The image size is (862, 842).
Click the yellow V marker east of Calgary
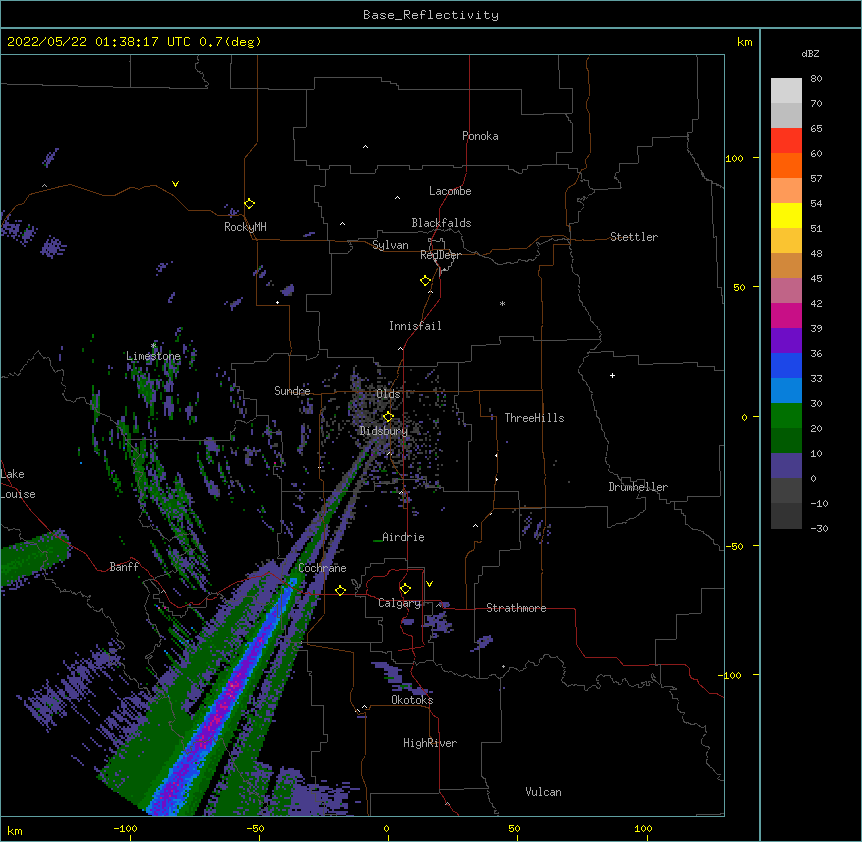[x=429, y=584]
